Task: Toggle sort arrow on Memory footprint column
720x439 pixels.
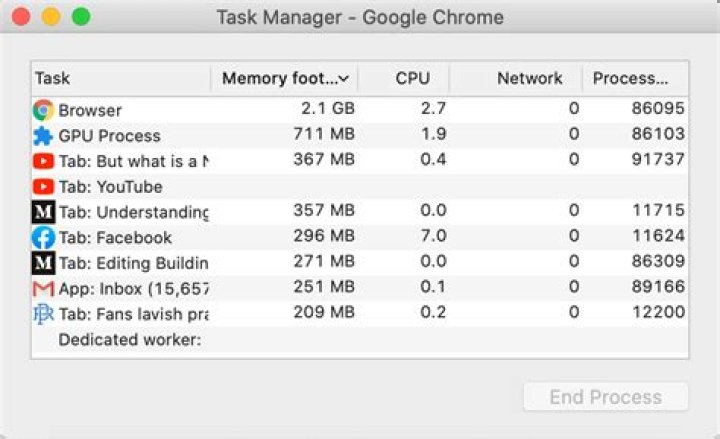Action: pos(343,79)
